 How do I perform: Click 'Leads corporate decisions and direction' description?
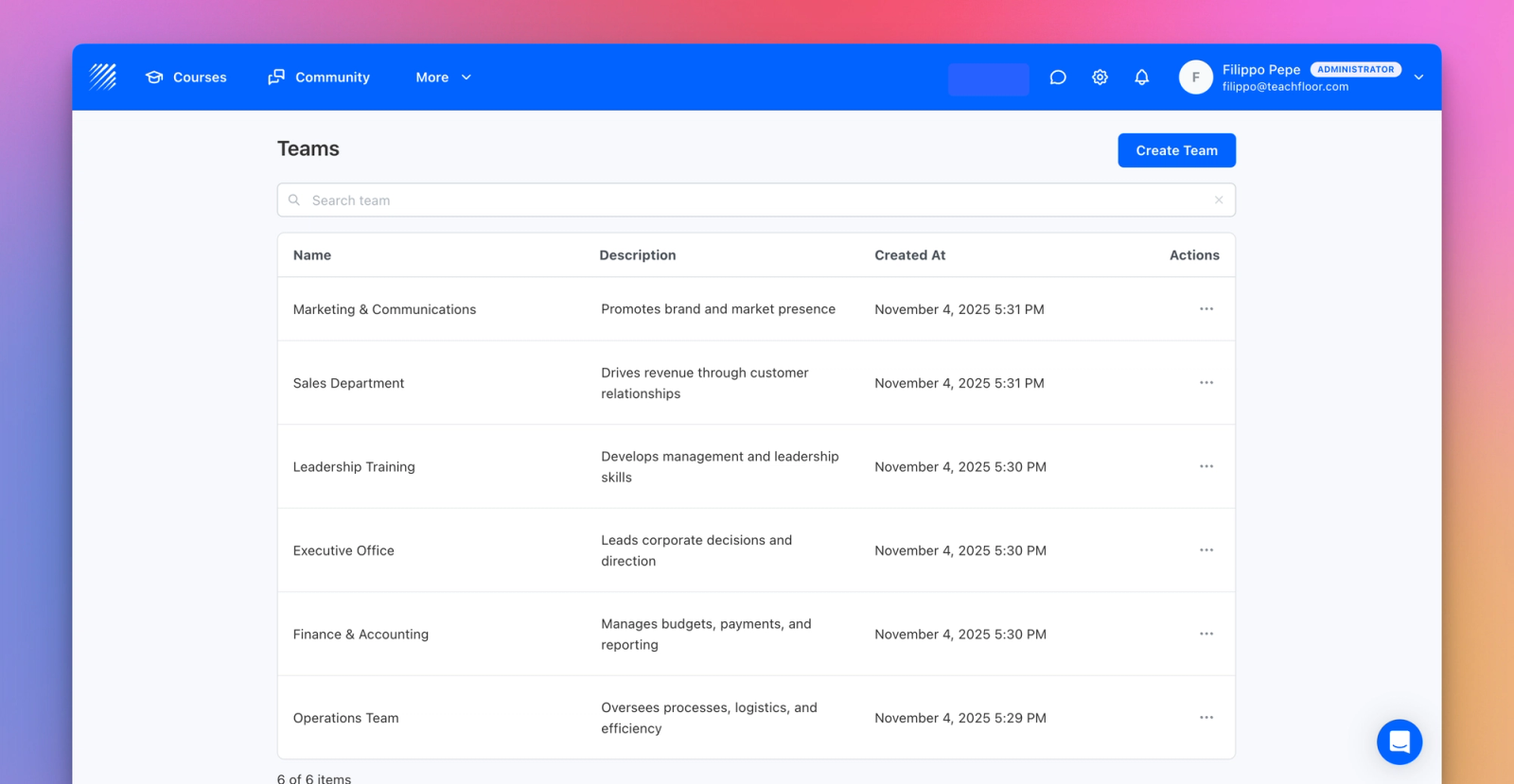[x=696, y=550]
